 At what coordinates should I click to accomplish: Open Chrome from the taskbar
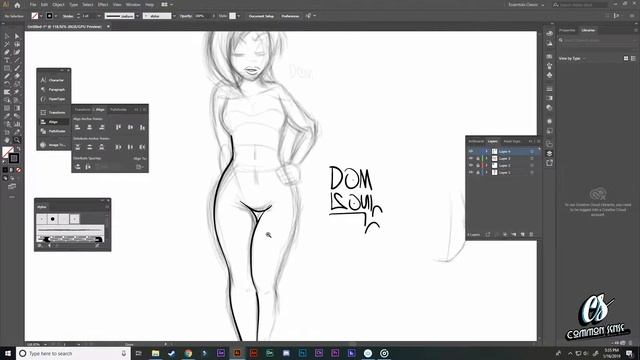[x=188, y=353]
